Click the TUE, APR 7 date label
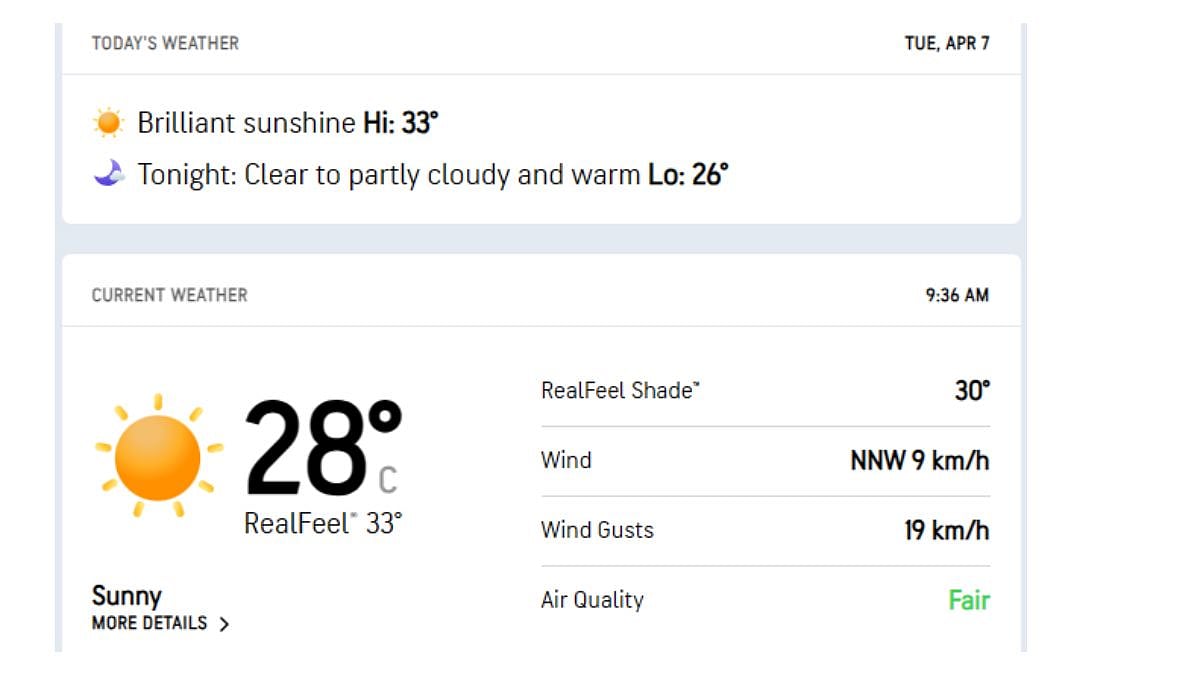The width and height of the screenshot is (1200, 675). (x=946, y=43)
